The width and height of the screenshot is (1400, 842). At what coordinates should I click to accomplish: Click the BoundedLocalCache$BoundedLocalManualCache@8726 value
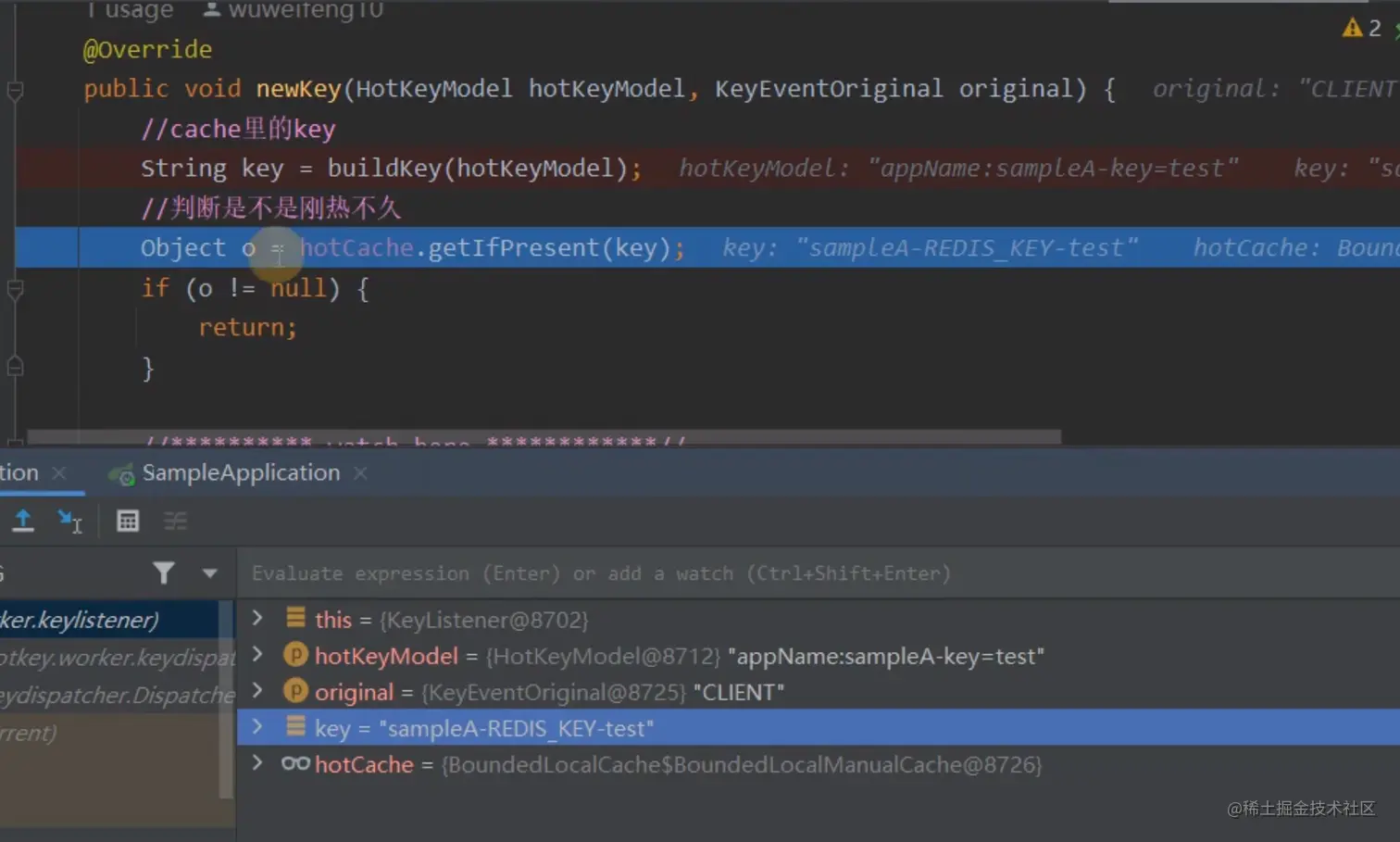(x=742, y=765)
